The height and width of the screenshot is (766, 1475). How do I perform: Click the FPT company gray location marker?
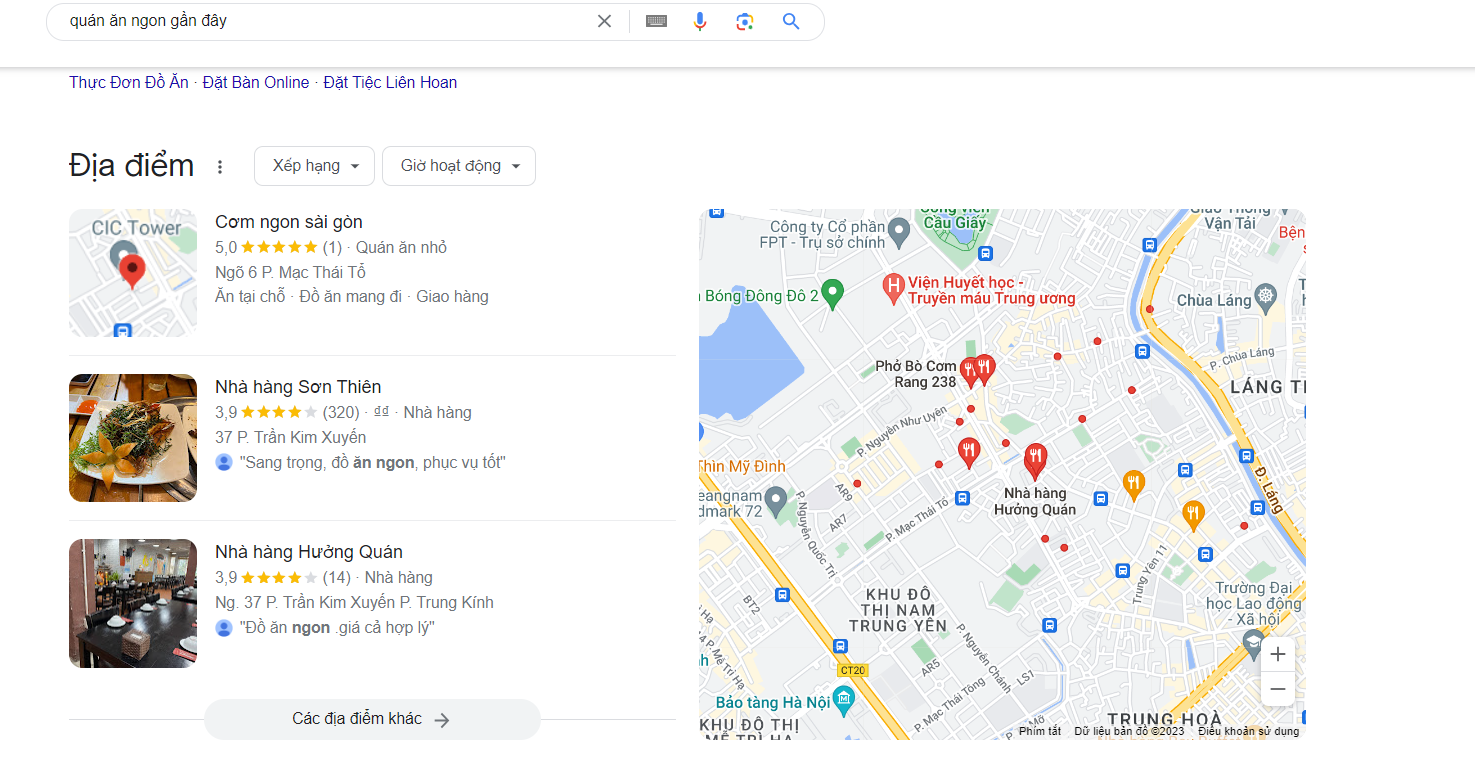point(899,234)
